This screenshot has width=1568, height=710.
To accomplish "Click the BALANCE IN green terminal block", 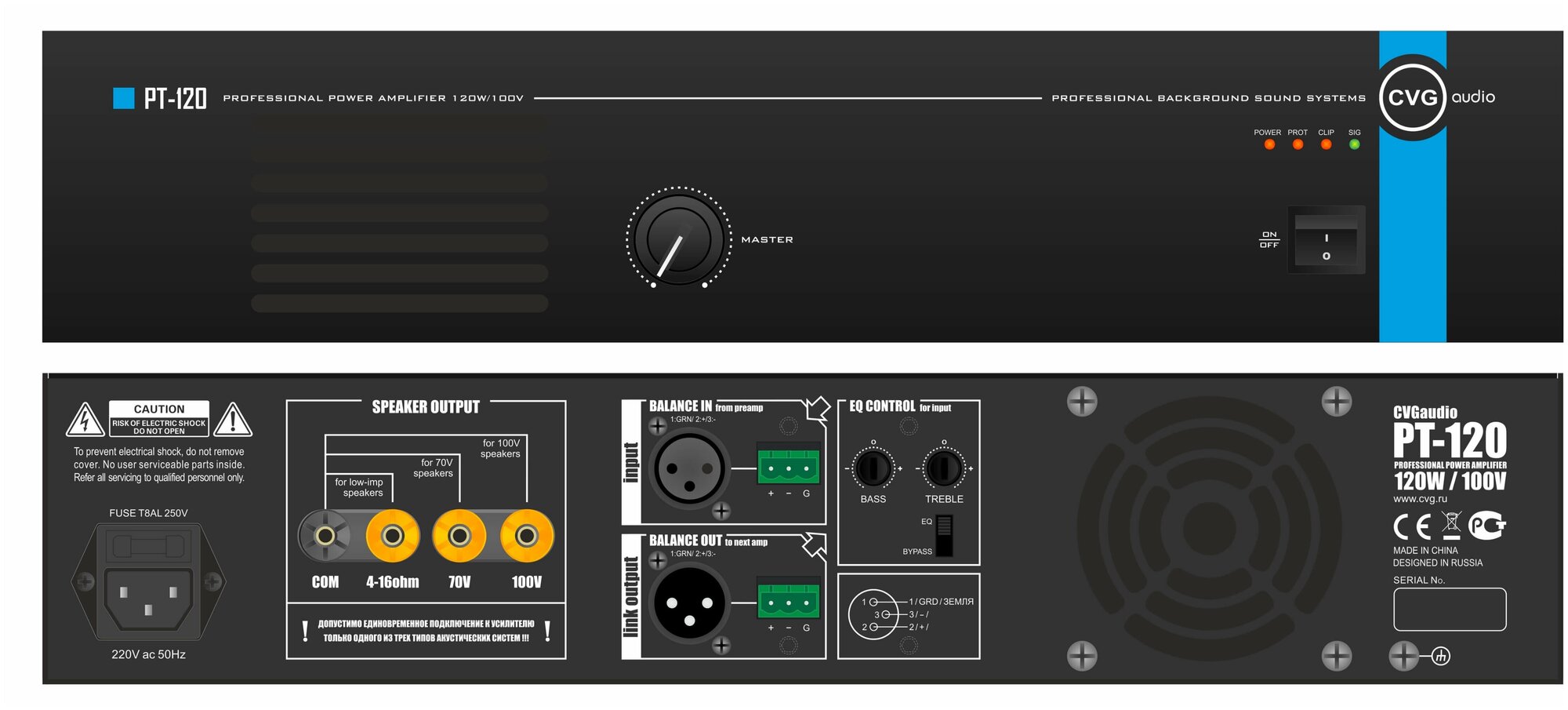I will [789, 466].
